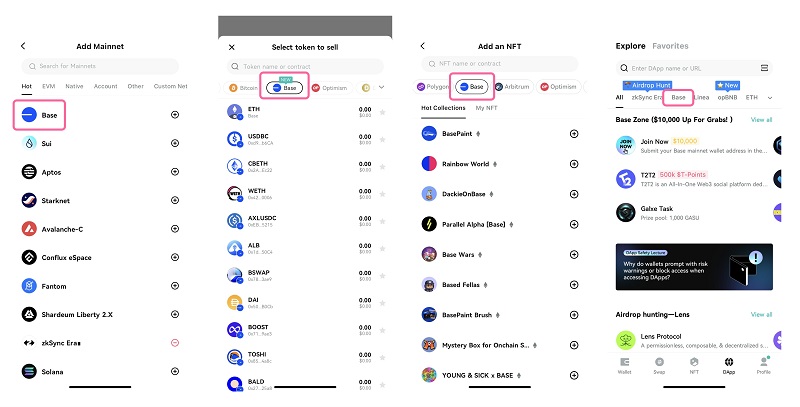
Task: Add Solana mainnet using its plus icon
Action: (x=175, y=371)
